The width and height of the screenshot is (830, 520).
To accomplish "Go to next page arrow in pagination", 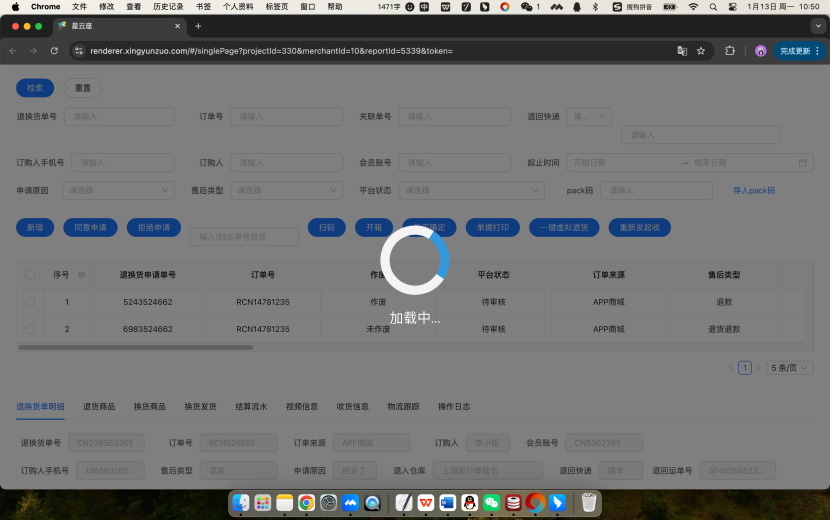I will tap(758, 368).
